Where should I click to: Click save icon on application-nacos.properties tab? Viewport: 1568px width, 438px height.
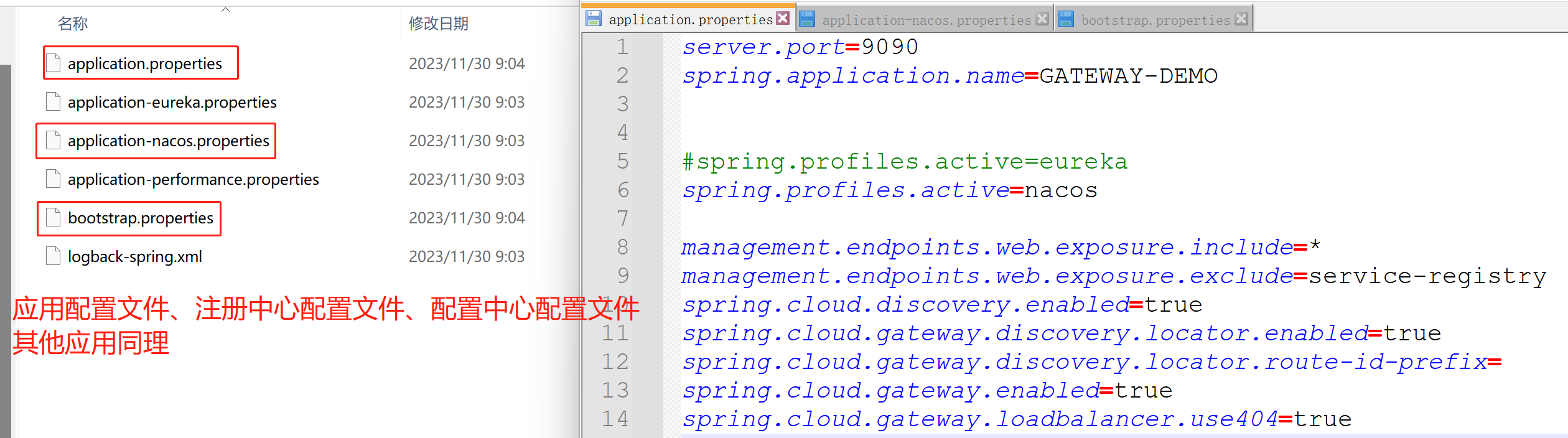[x=807, y=19]
